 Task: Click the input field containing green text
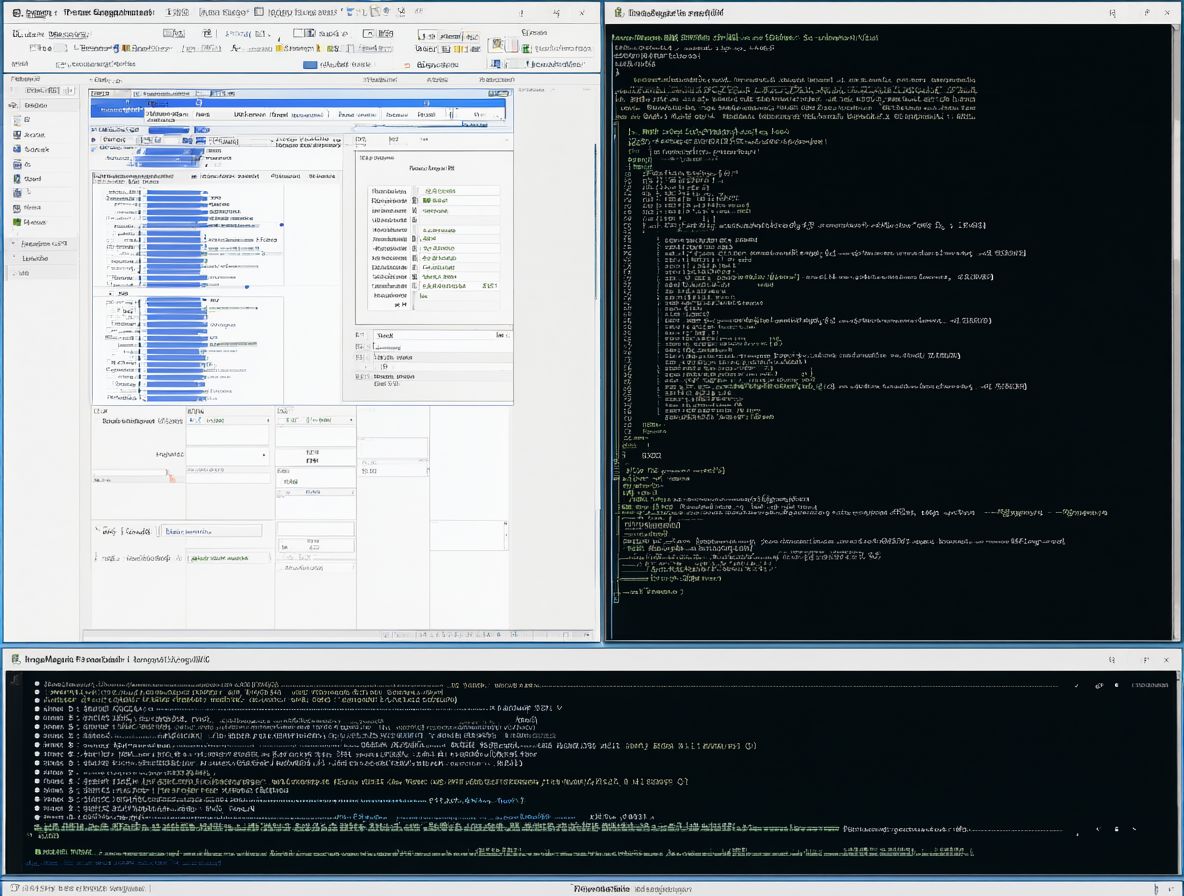pyautogui.click(x=229, y=558)
